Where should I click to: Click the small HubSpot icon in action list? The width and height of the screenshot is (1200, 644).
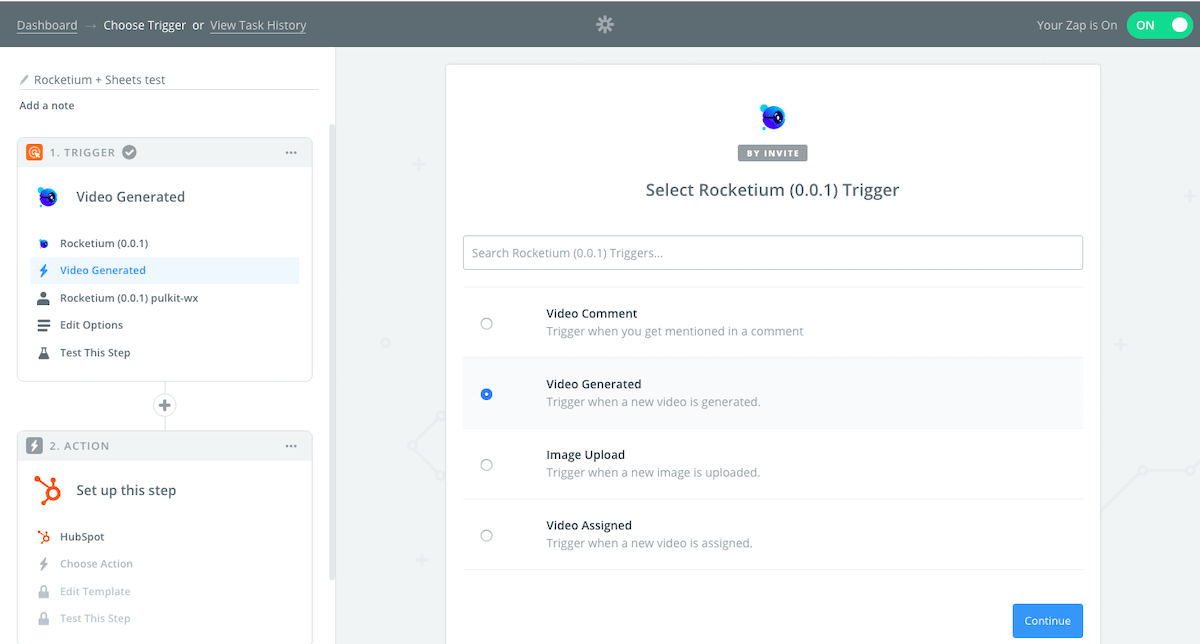coord(43,537)
